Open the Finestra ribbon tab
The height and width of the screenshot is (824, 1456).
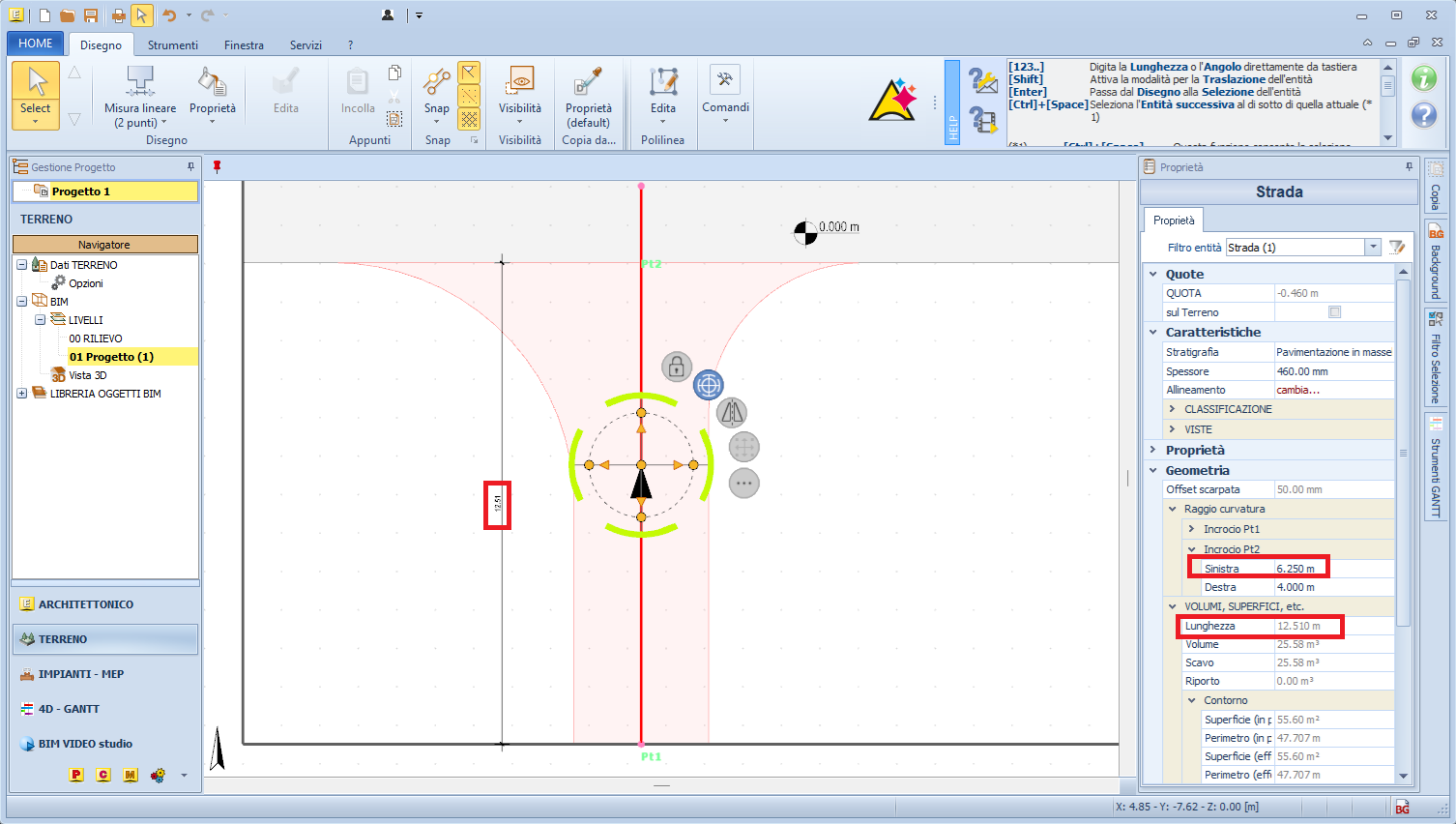[x=244, y=45]
